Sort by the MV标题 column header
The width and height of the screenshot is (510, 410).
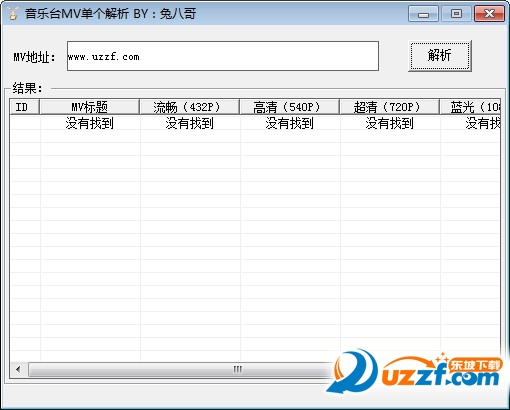pyautogui.click(x=89, y=107)
